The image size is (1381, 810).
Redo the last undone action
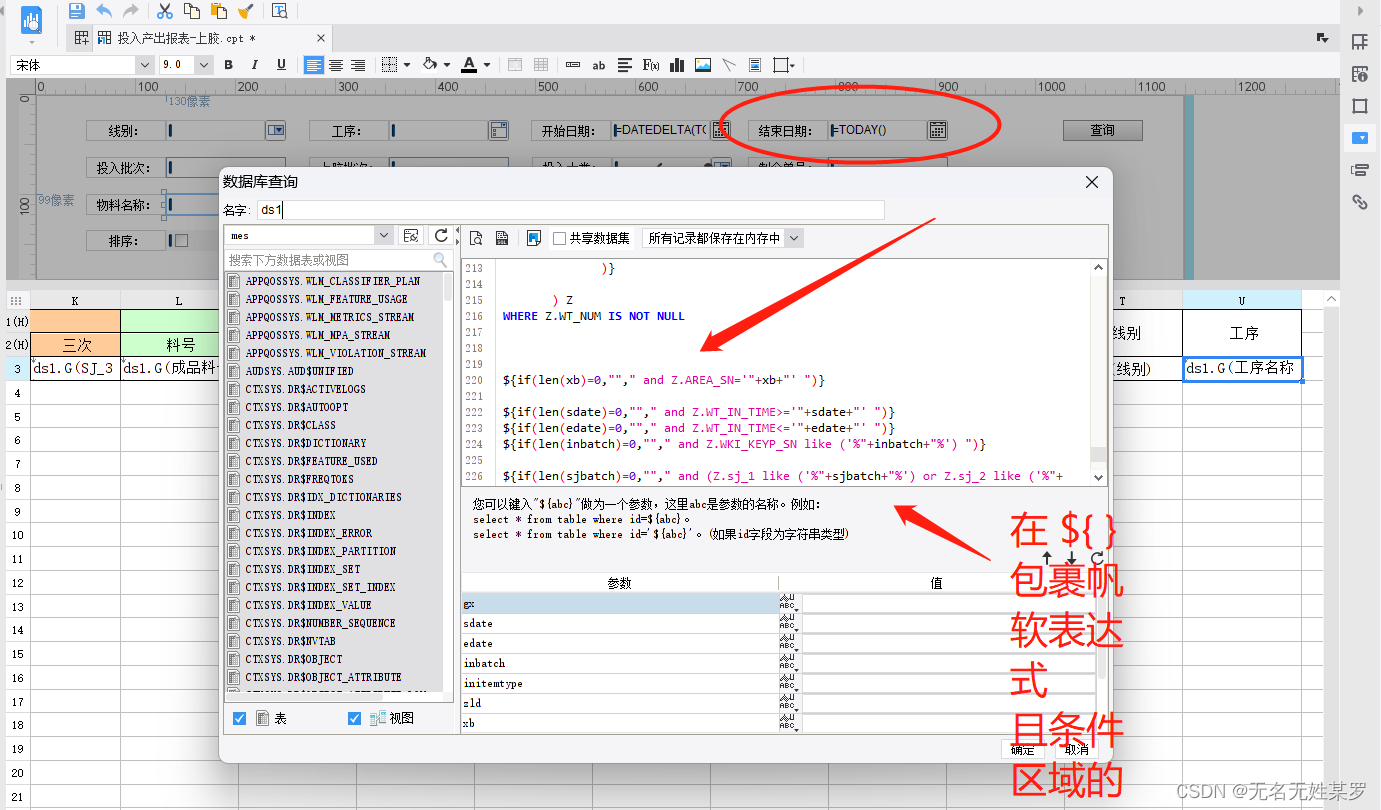[x=130, y=12]
